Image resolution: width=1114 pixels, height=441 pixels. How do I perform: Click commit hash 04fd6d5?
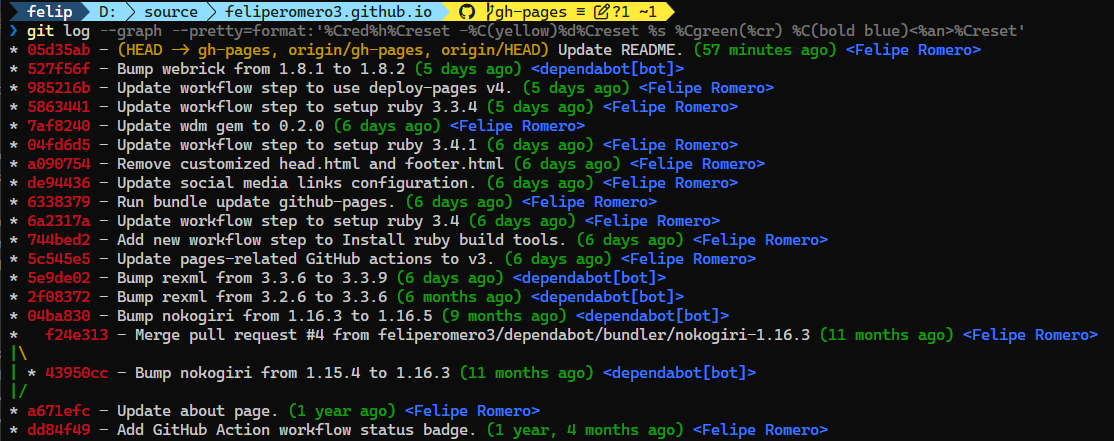(x=58, y=145)
